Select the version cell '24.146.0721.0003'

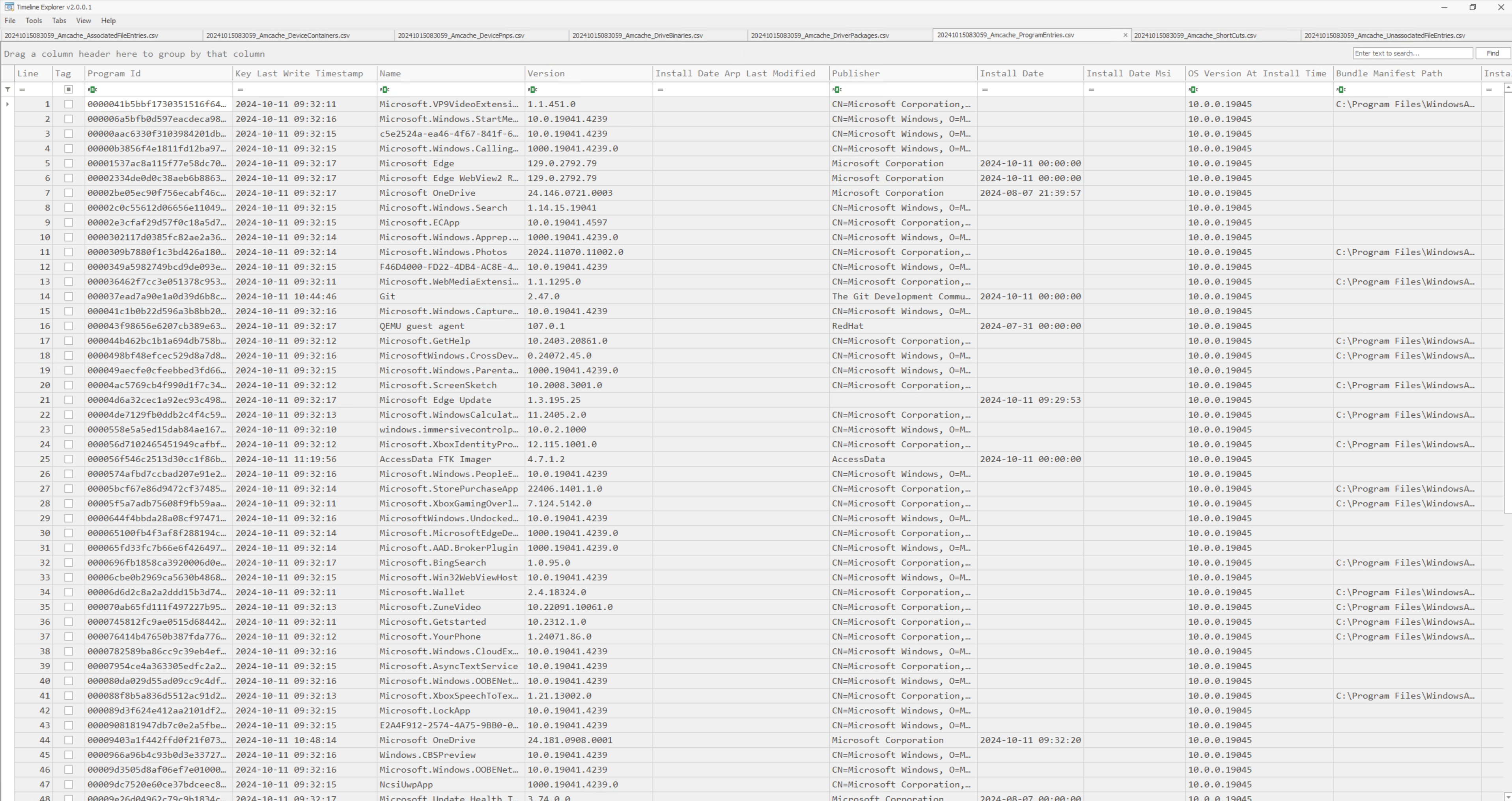point(589,192)
